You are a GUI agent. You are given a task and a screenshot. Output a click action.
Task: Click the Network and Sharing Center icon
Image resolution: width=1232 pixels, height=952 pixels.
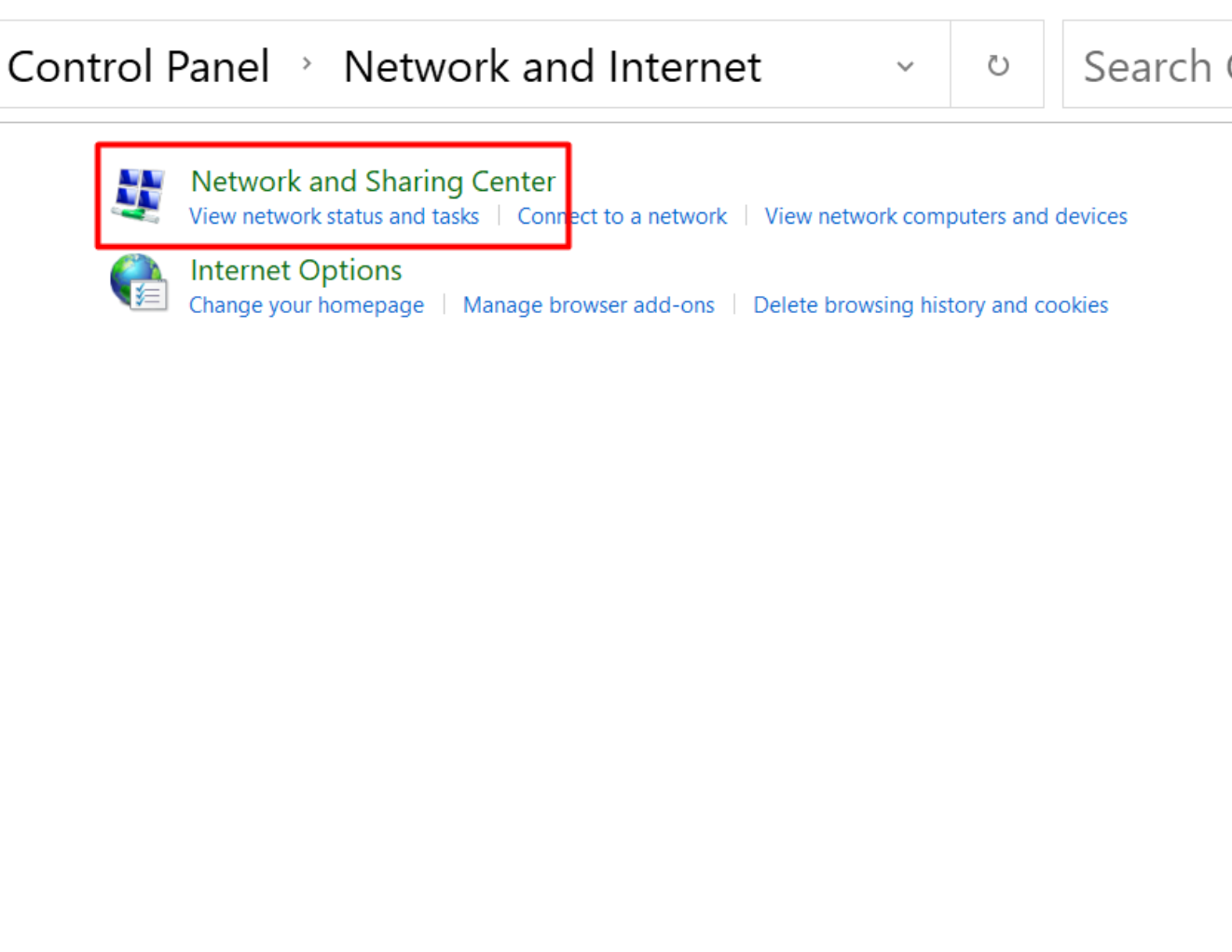coord(139,195)
